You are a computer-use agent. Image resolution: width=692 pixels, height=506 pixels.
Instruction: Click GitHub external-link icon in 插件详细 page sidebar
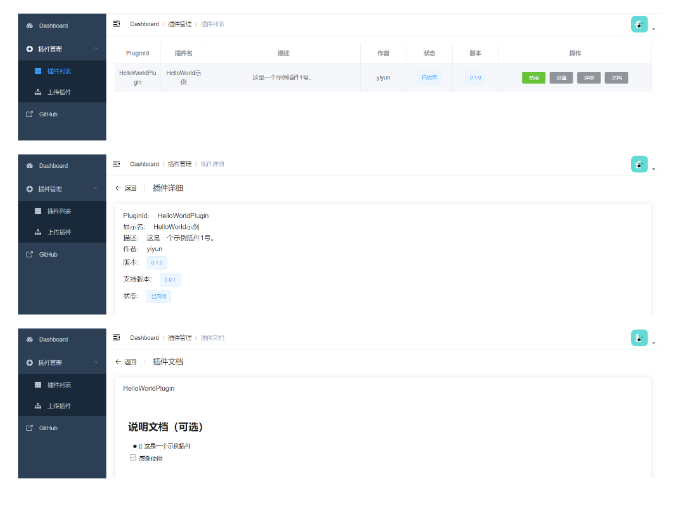click(30, 255)
